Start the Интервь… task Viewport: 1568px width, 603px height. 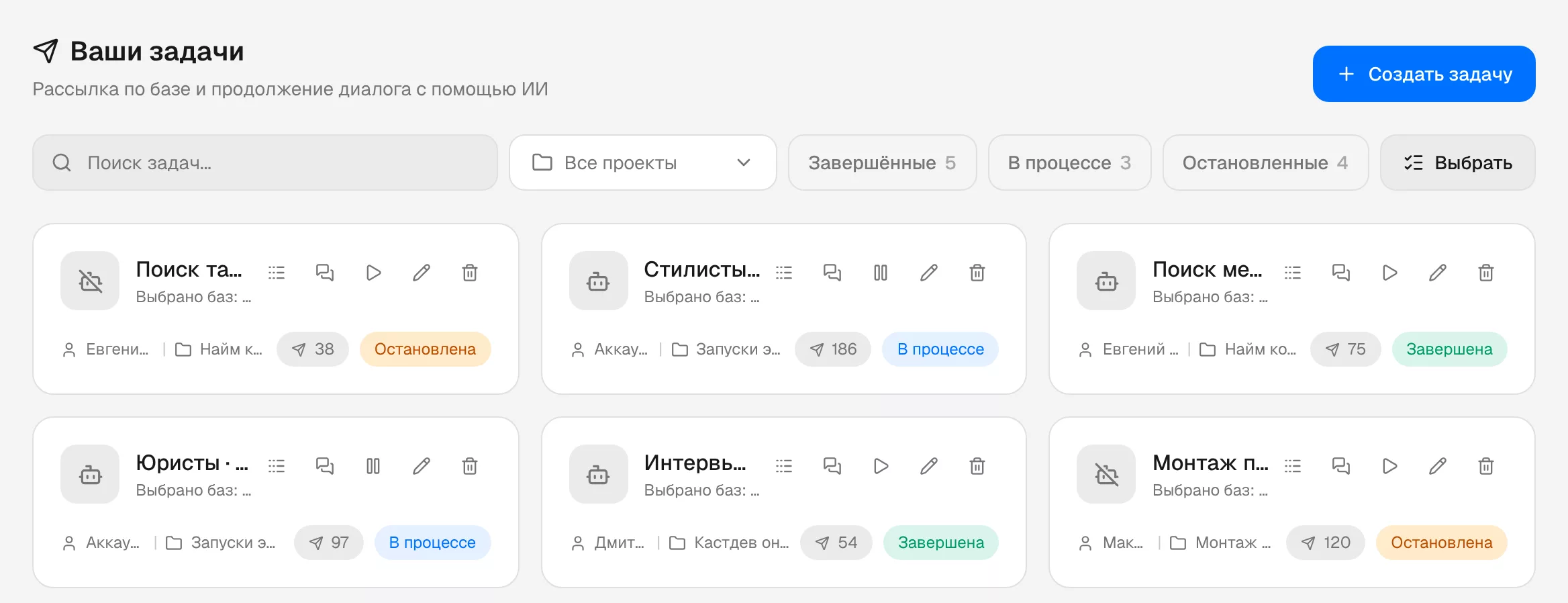point(881,466)
